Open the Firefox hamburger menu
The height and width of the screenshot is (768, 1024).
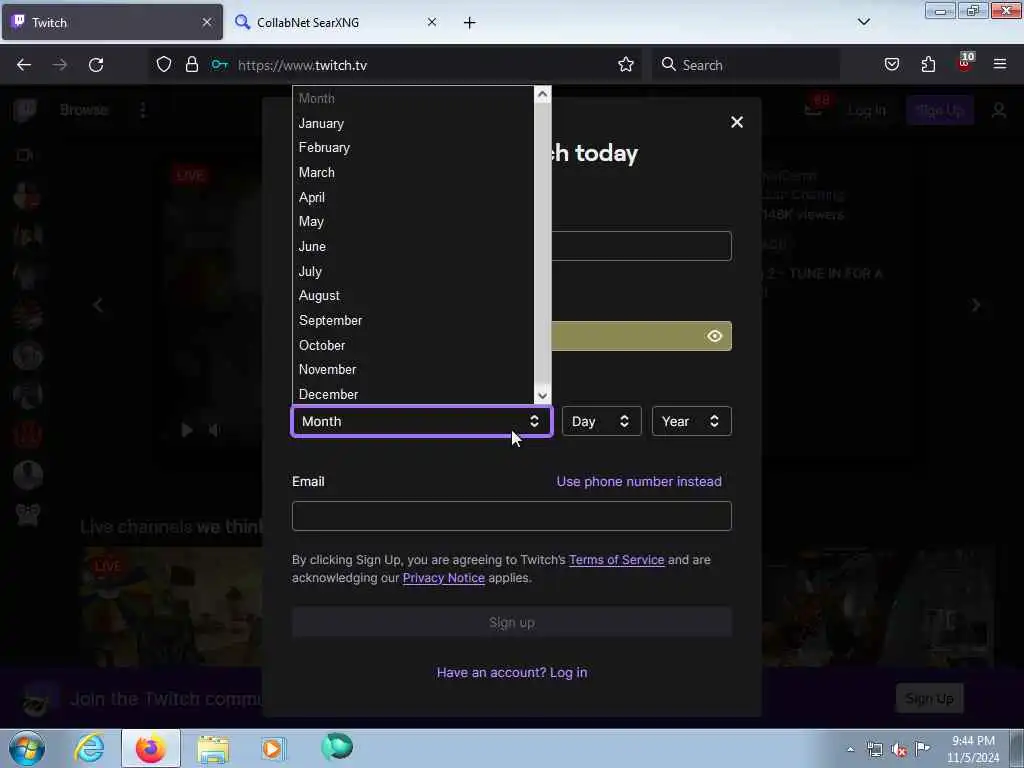999,65
